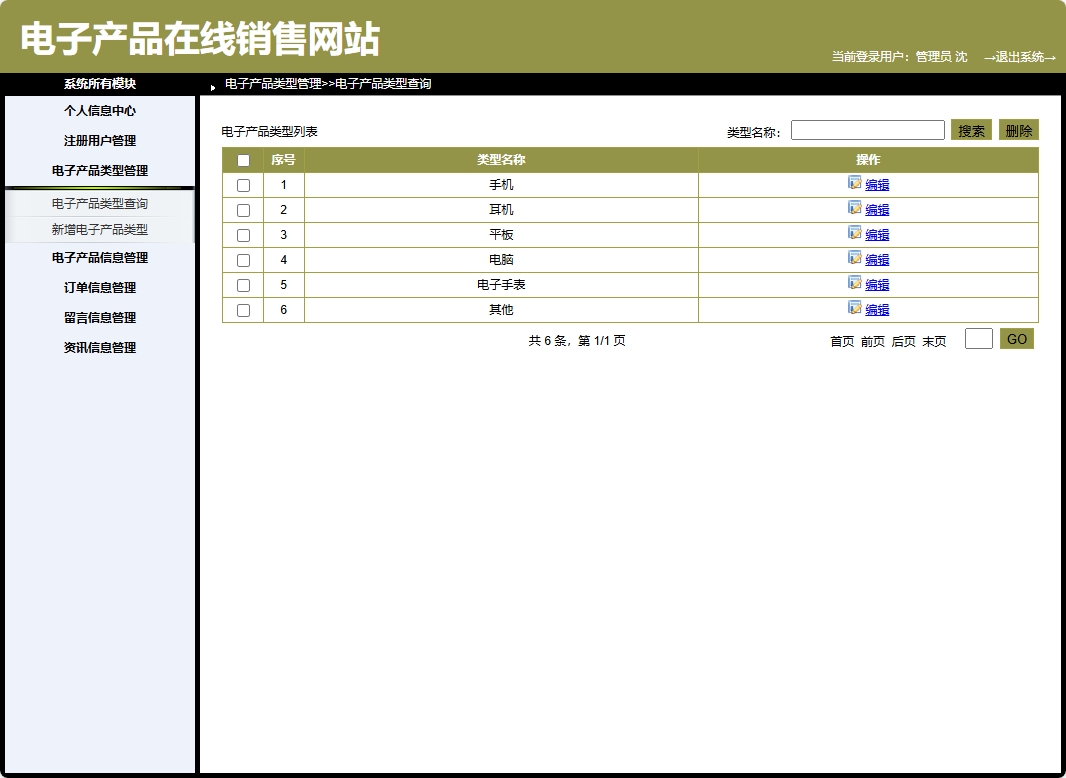Open the 编辑 link for 平板
This screenshot has width=1066, height=778.
(877, 234)
